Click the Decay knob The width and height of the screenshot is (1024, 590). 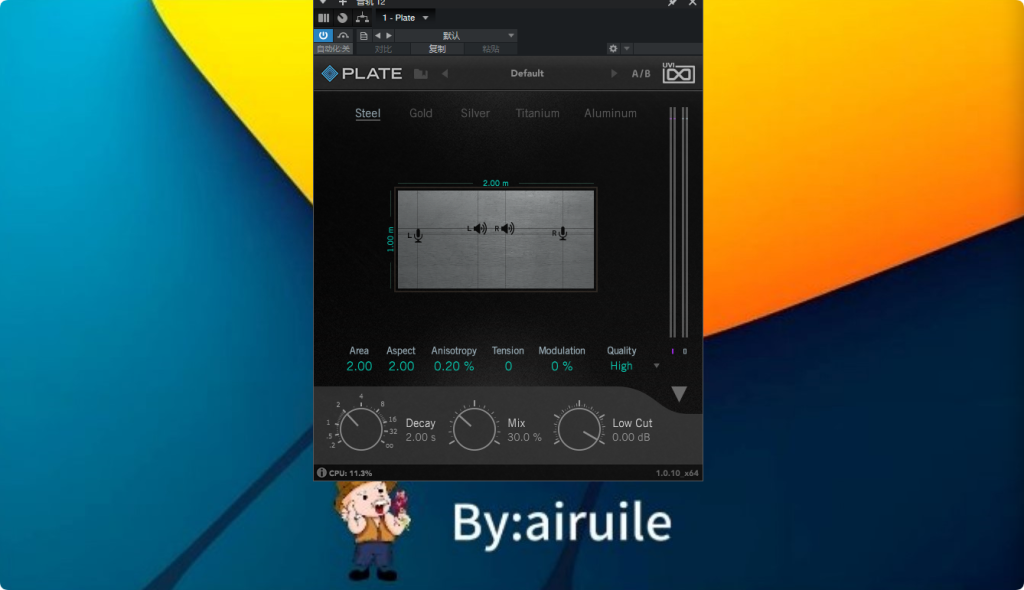click(x=361, y=429)
